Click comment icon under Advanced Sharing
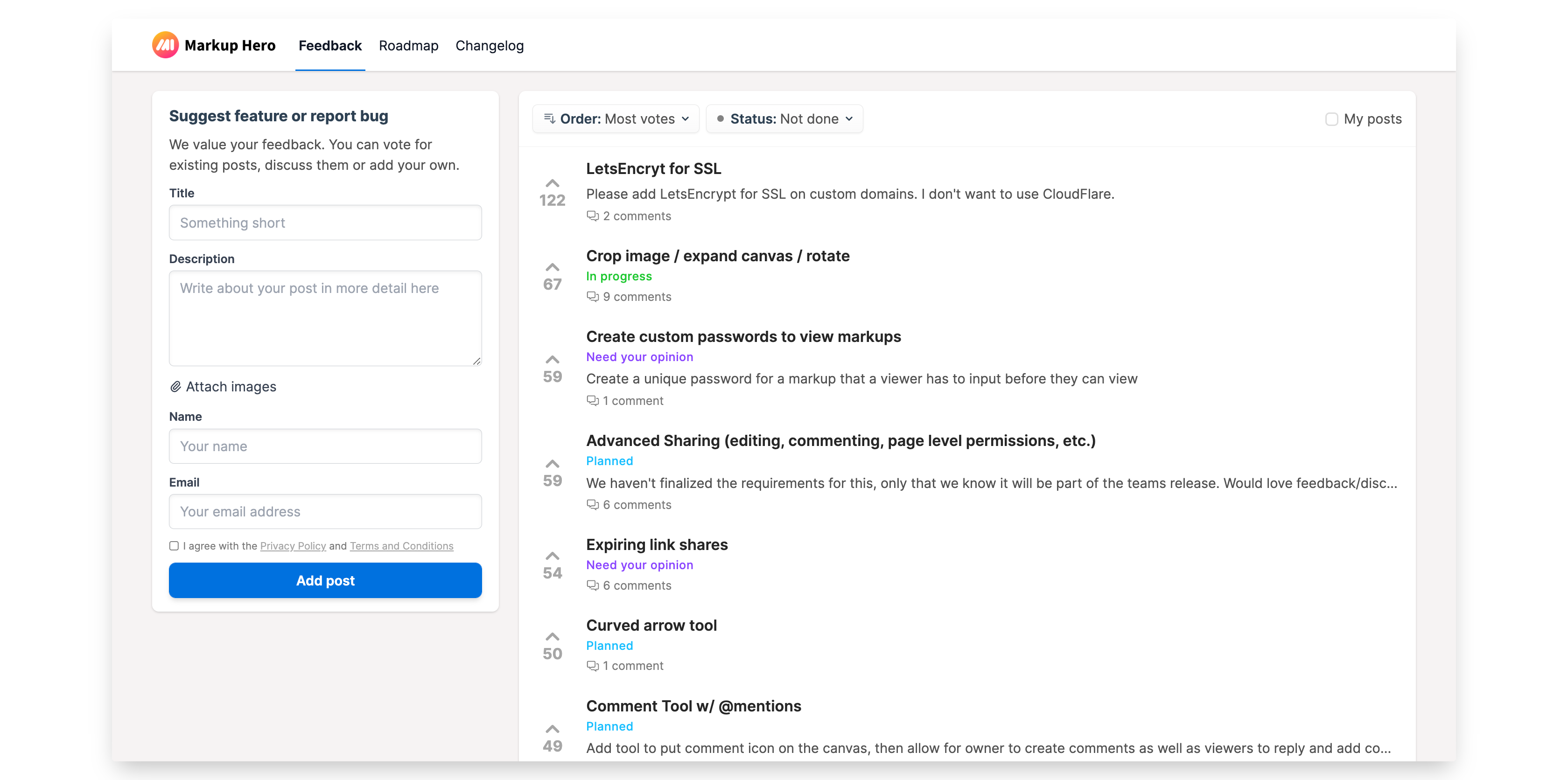This screenshot has width=1568, height=780. pyautogui.click(x=592, y=504)
